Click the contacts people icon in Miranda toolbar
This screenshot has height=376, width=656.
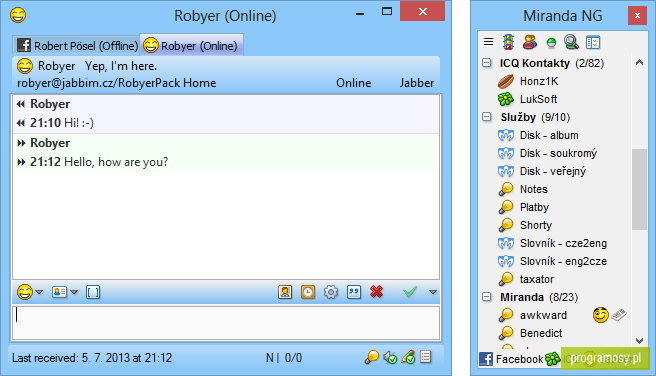(x=530, y=42)
